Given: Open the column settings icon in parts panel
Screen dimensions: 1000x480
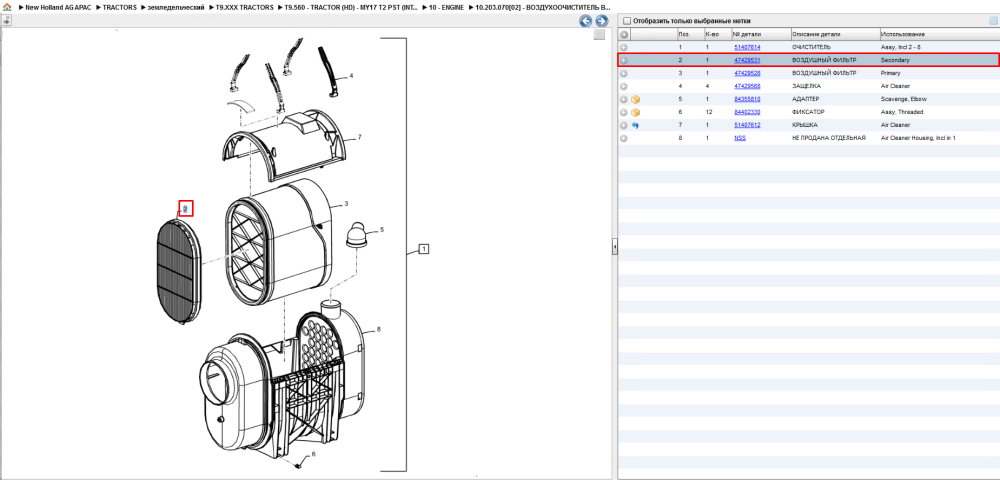Looking at the screenshot, I should click(993, 21).
